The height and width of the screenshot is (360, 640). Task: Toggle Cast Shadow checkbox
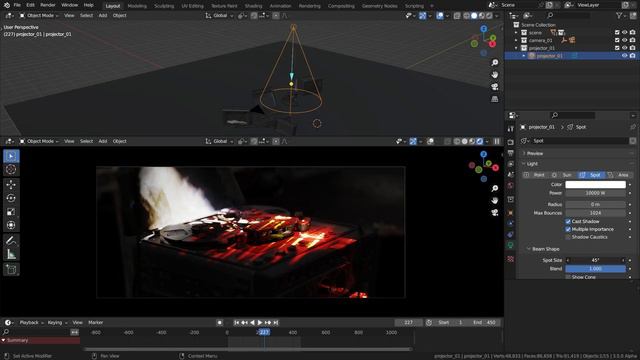pos(568,221)
